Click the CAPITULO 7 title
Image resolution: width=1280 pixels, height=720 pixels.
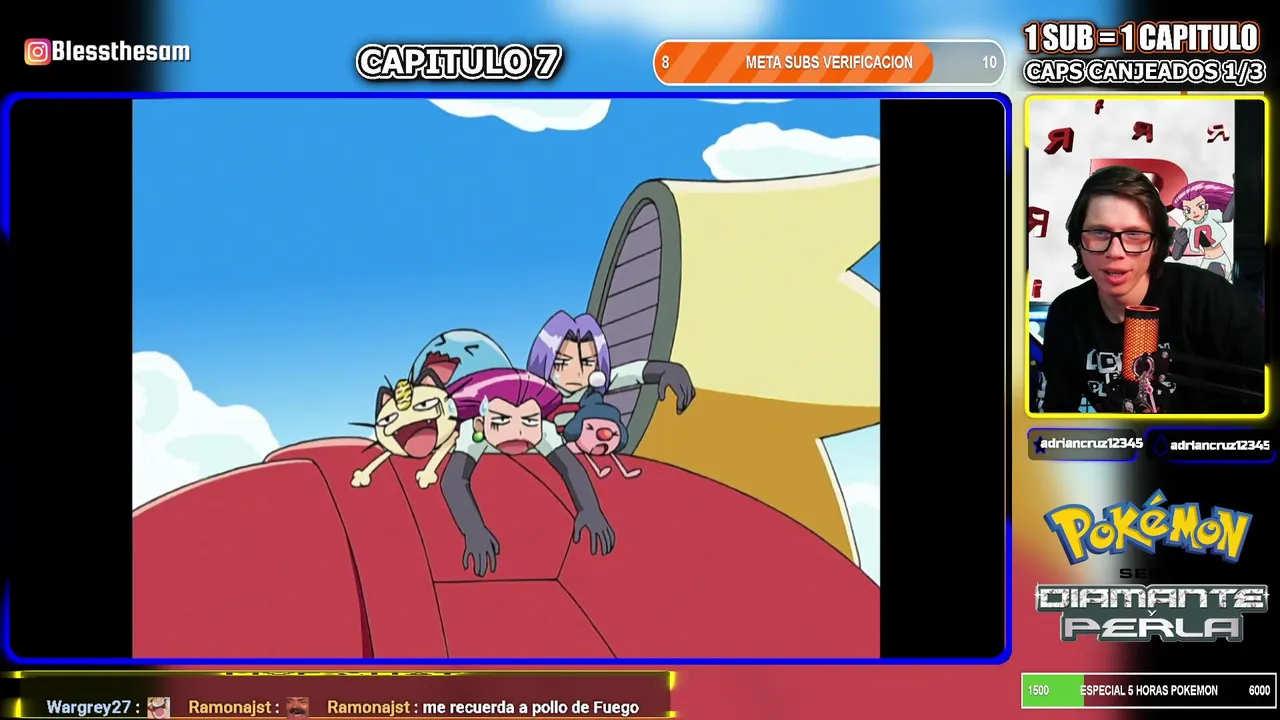coord(459,62)
